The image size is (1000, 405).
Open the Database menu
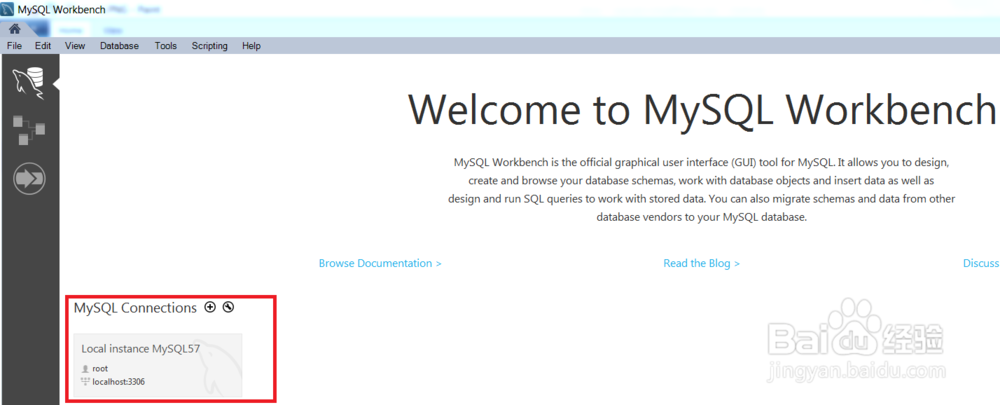tap(119, 46)
